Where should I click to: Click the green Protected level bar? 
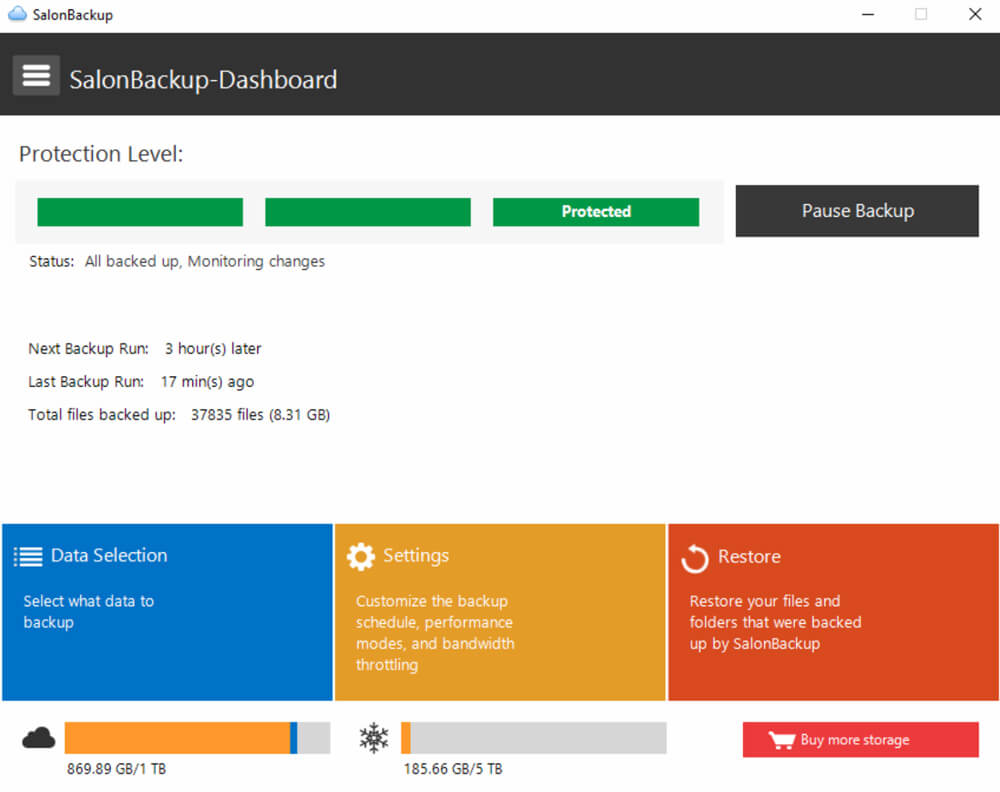[596, 212]
